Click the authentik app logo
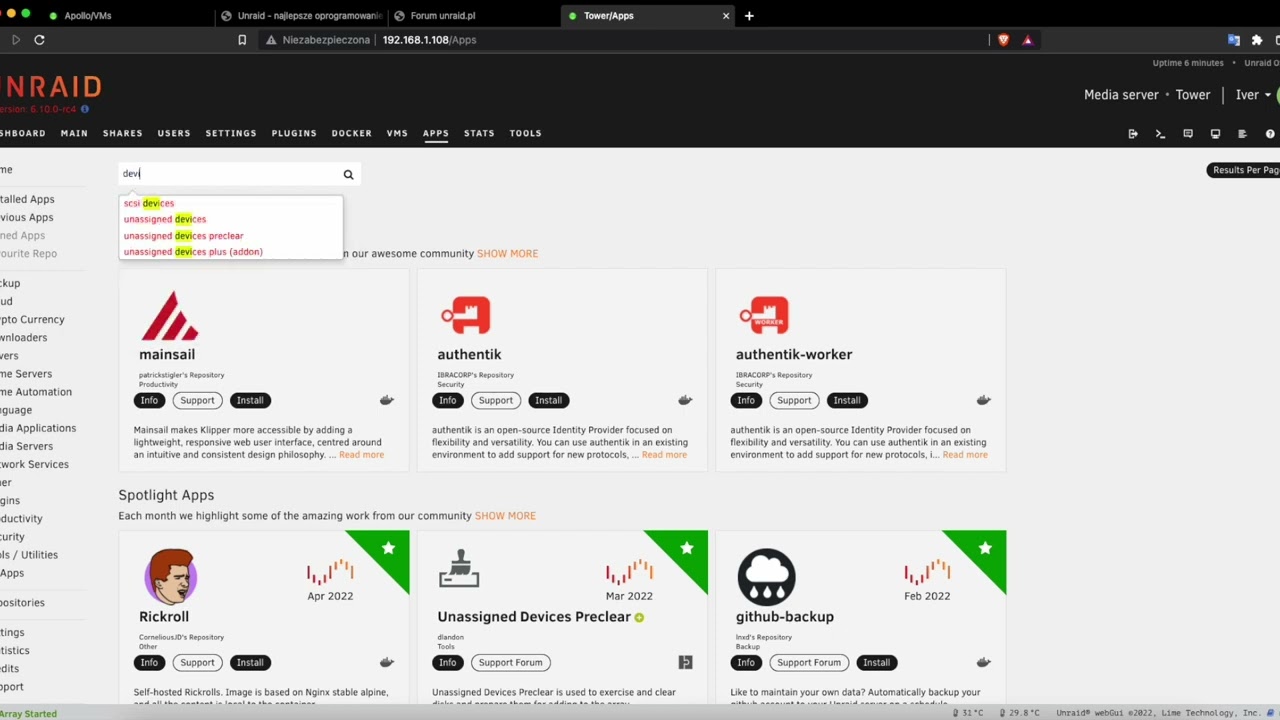Screen dimensions: 1280x720 tap(466, 316)
